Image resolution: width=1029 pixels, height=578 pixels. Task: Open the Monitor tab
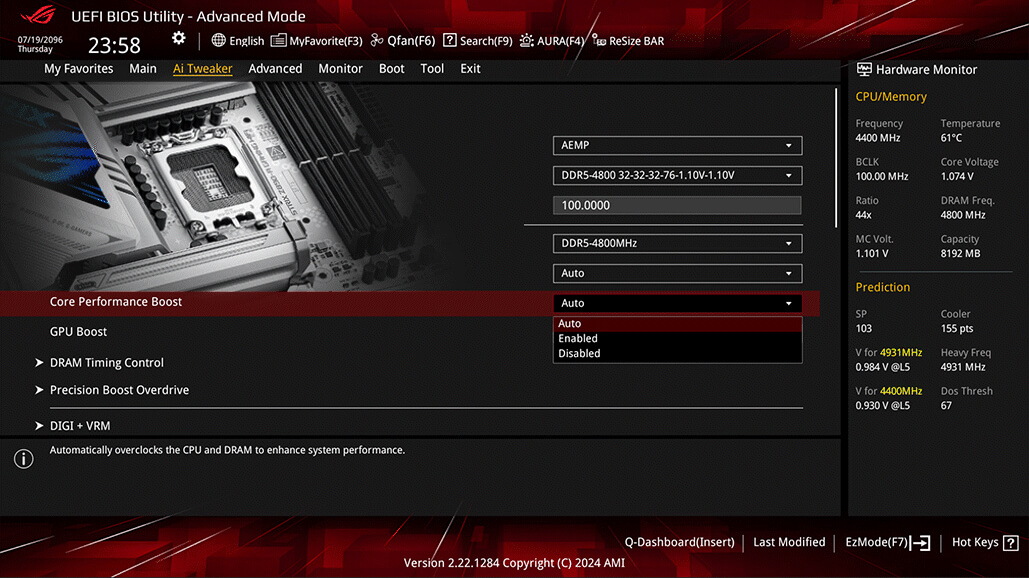[x=340, y=68]
